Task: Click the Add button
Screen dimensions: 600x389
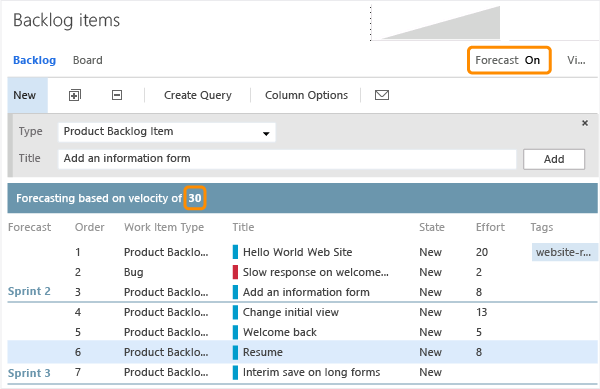Action: pos(554,159)
